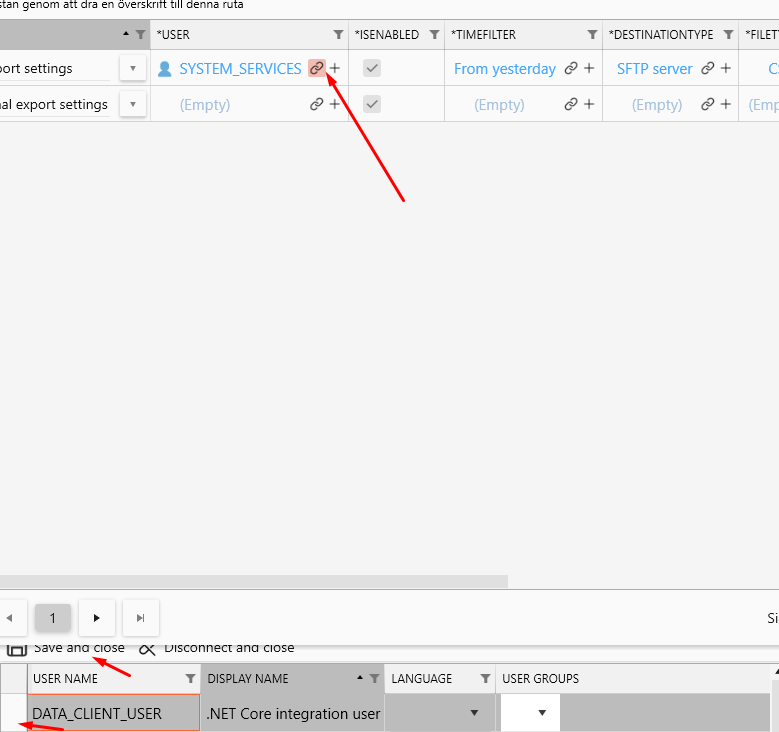Click link icon next to From yesterday
This screenshot has height=732, width=779.
pyautogui.click(x=571, y=69)
